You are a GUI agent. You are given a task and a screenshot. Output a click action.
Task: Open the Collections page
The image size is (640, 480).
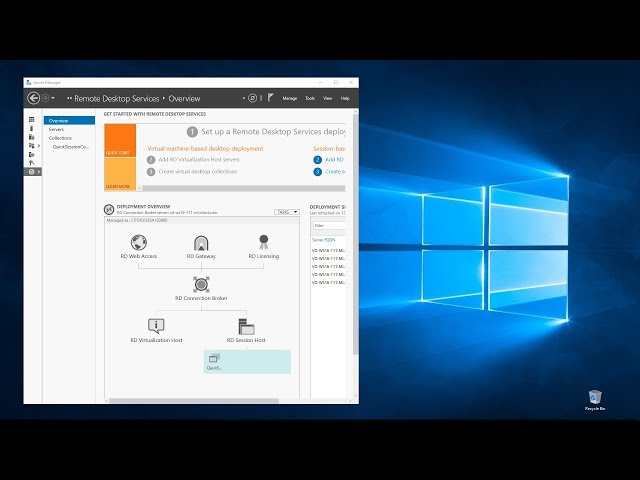60,138
